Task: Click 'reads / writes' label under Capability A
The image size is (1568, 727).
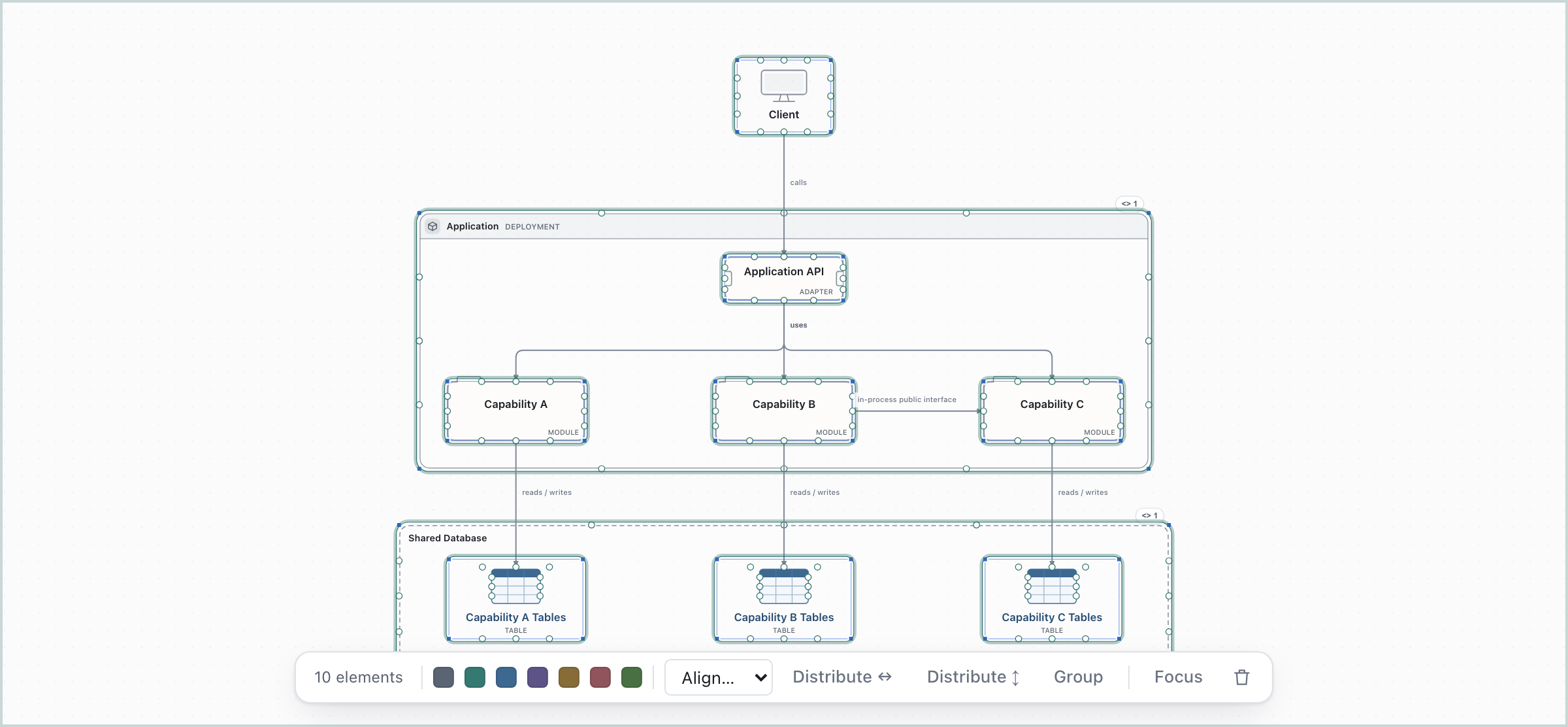Action: 547,492
